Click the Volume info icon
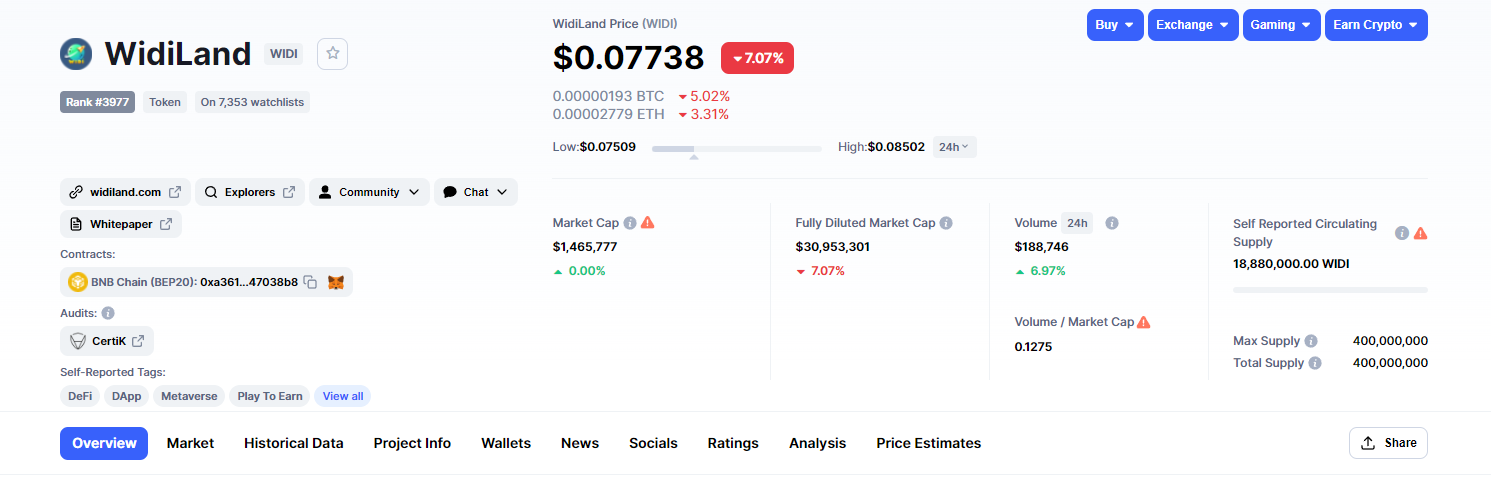 (1112, 223)
